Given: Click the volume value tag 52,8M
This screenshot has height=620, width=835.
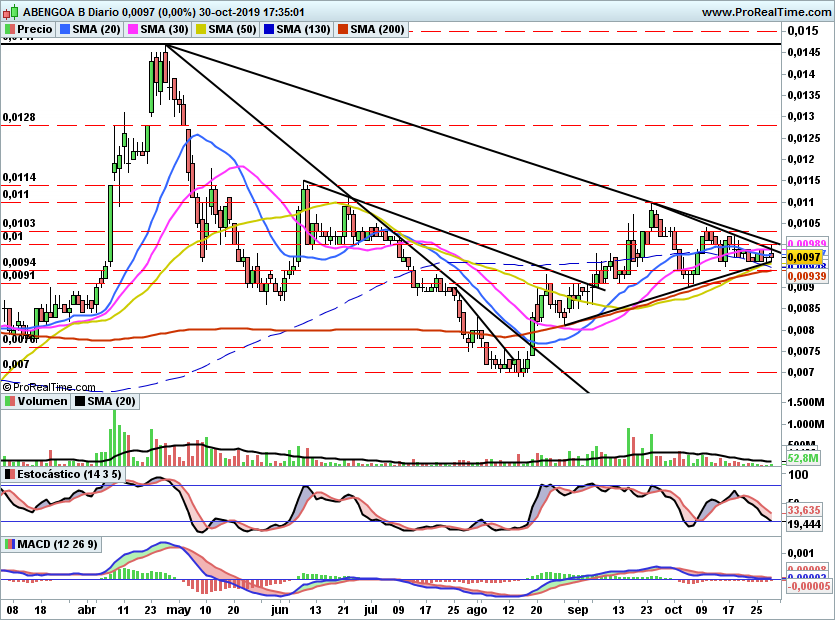Looking at the screenshot, I should click(803, 458).
